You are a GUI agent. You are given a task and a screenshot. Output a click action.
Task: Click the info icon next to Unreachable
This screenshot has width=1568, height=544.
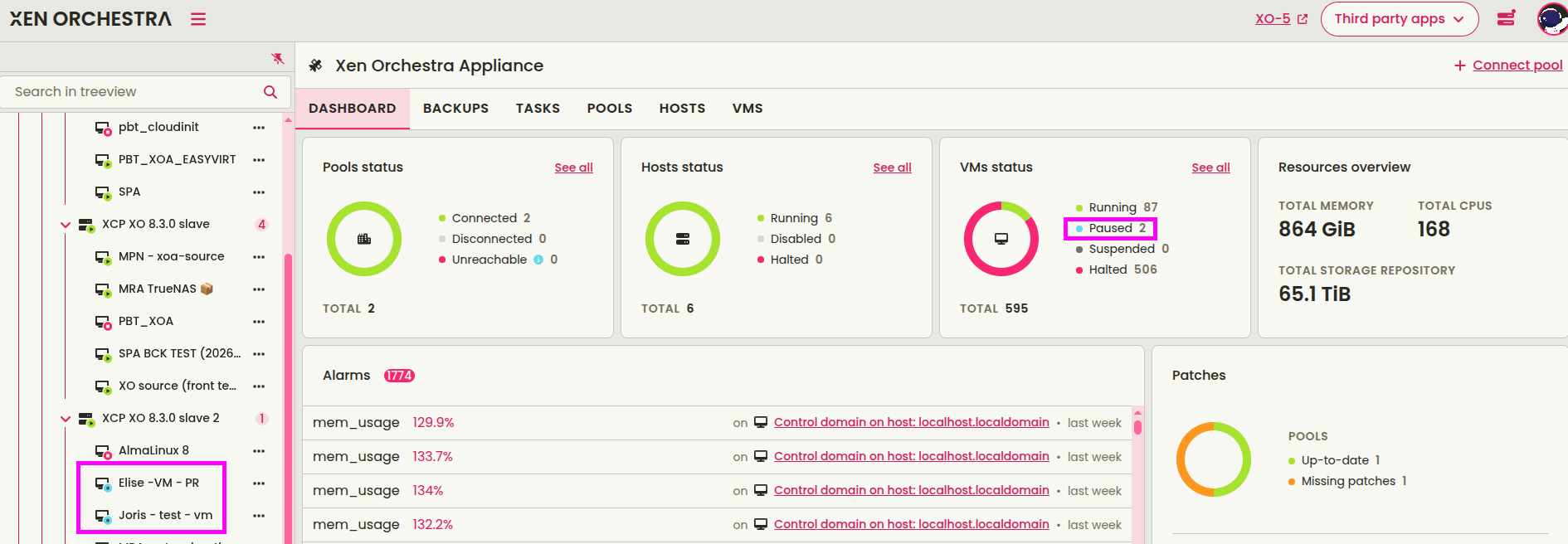[x=538, y=260]
